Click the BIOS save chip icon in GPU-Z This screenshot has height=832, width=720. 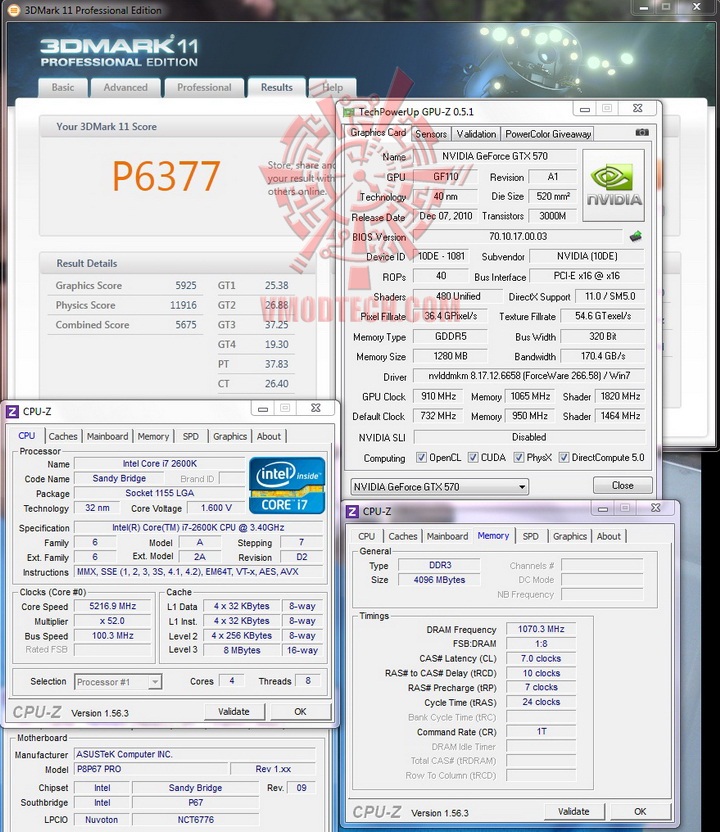[x=635, y=236]
